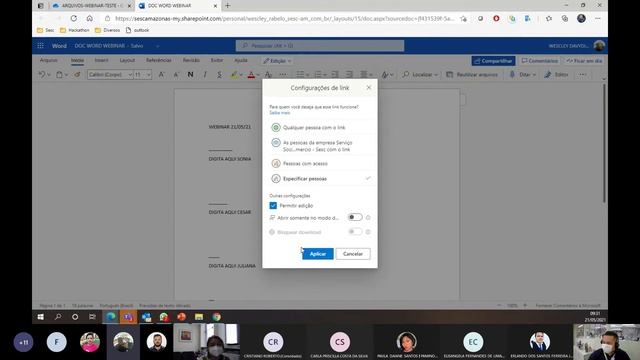Open the Arquivo menu tab
The width and height of the screenshot is (640, 360).
tap(49, 60)
